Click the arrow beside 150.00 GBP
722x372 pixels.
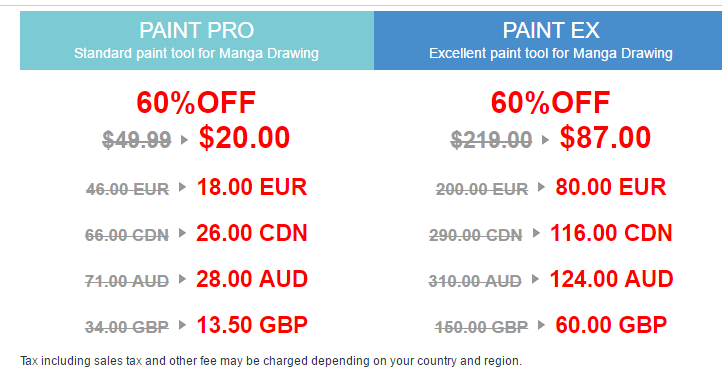coord(542,325)
